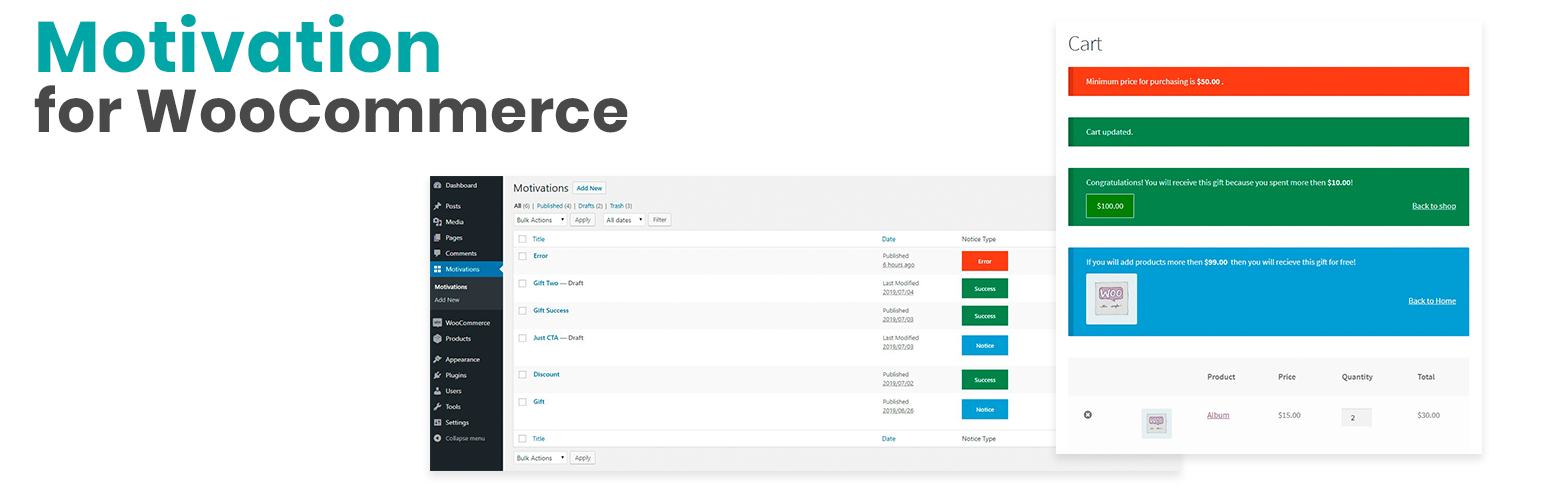Tick the Gift Success row checkbox
Screen dimensions: 1544x500
point(522,311)
